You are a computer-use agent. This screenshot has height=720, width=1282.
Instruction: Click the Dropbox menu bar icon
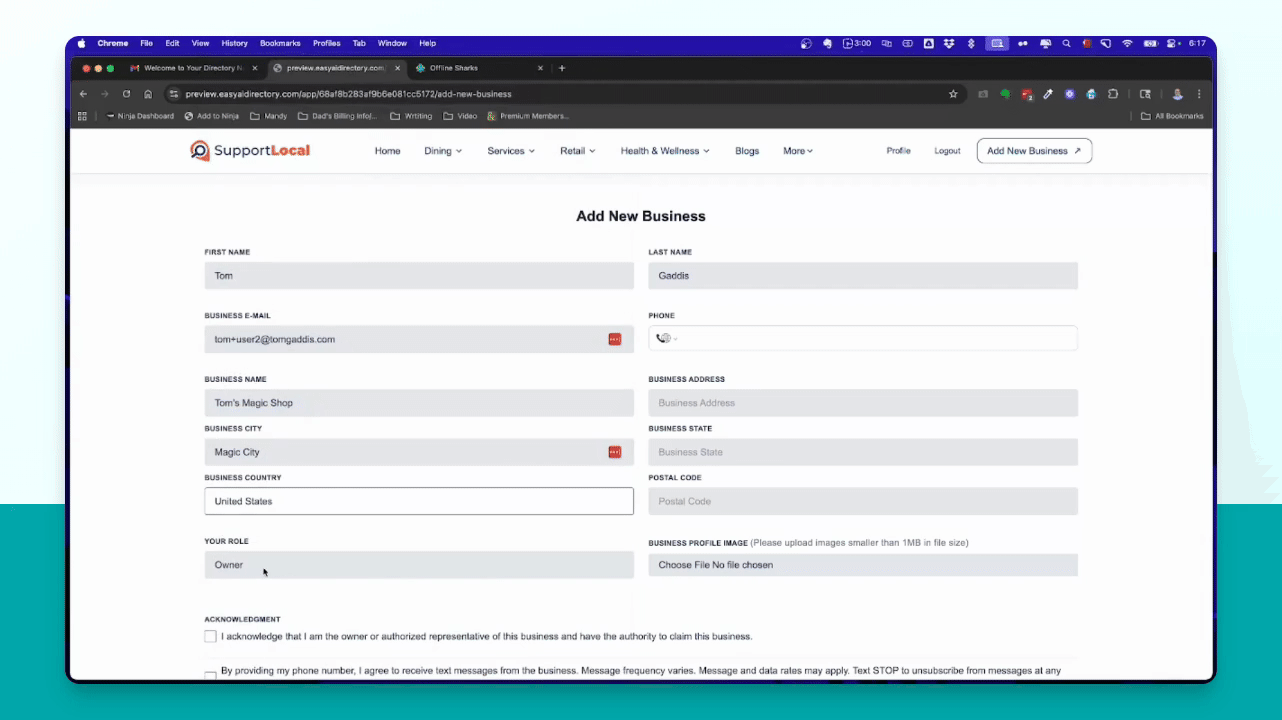click(x=949, y=43)
